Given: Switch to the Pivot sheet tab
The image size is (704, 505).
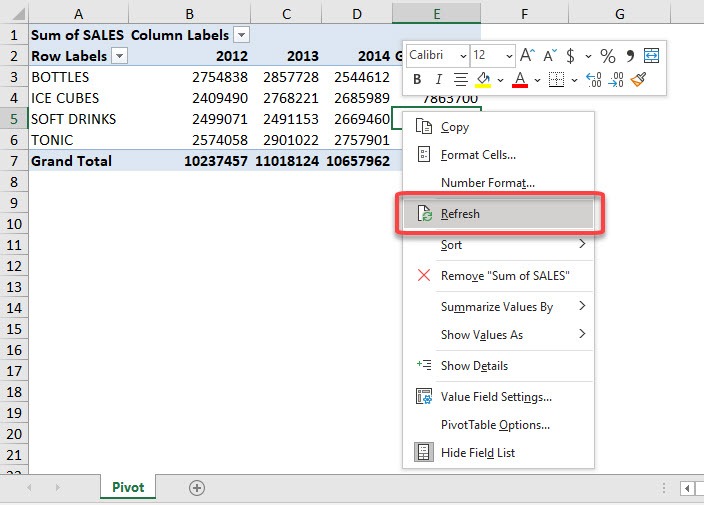Looking at the screenshot, I should click(x=128, y=487).
